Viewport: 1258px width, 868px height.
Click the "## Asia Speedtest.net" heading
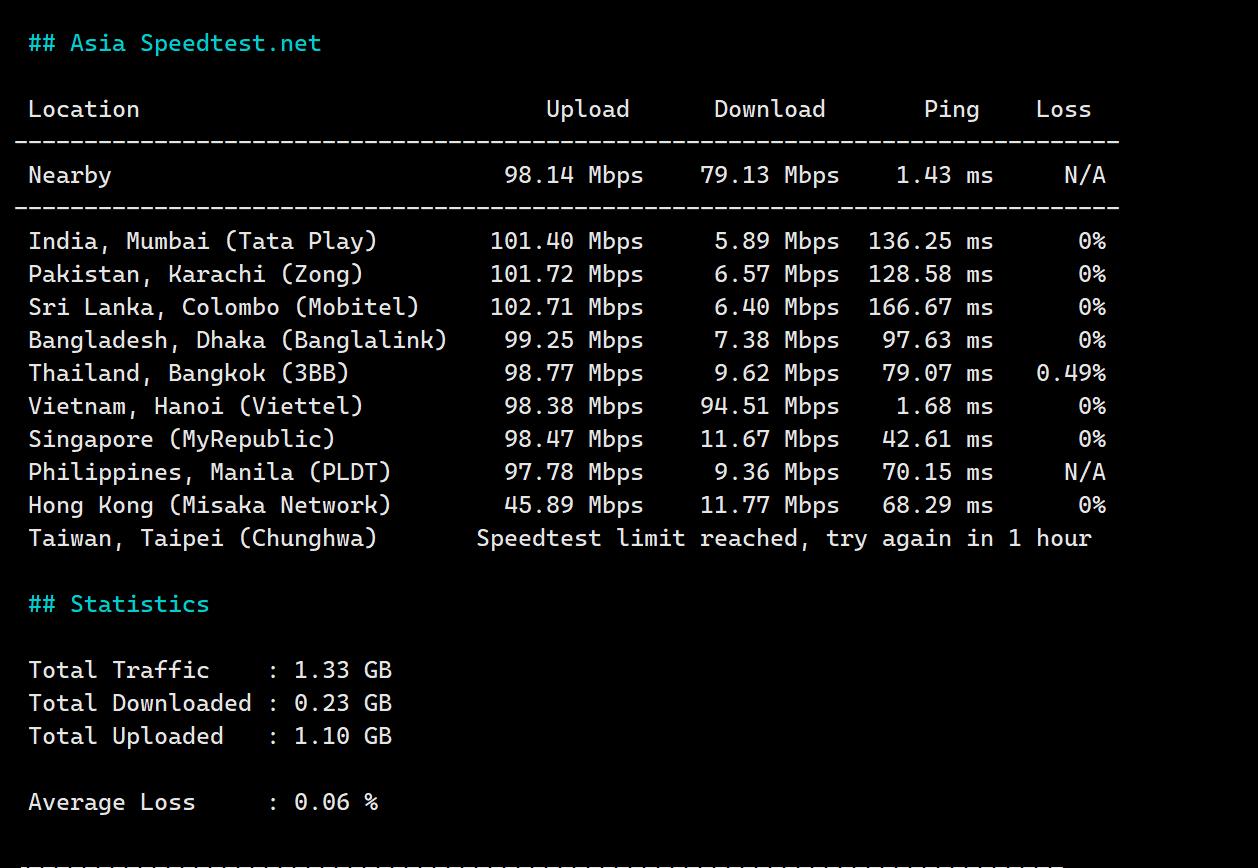coord(175,43)
